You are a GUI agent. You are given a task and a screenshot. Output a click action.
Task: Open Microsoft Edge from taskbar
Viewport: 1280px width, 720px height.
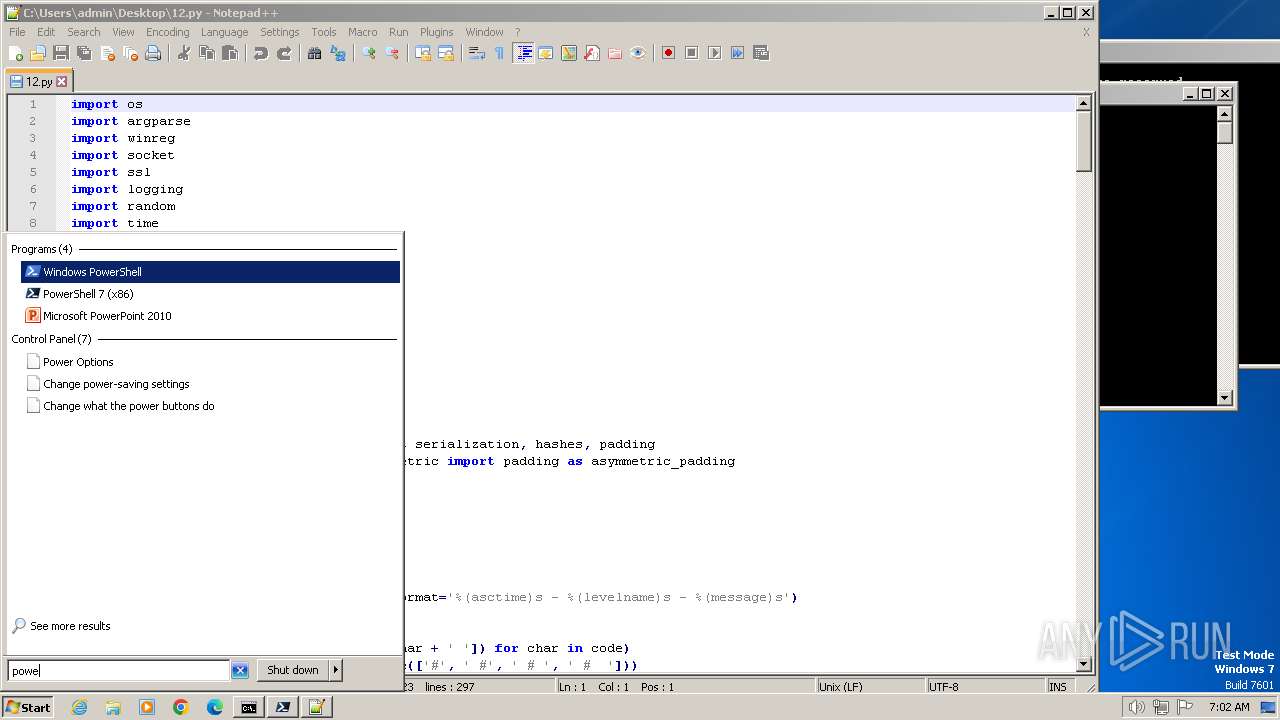pos(214,707)
